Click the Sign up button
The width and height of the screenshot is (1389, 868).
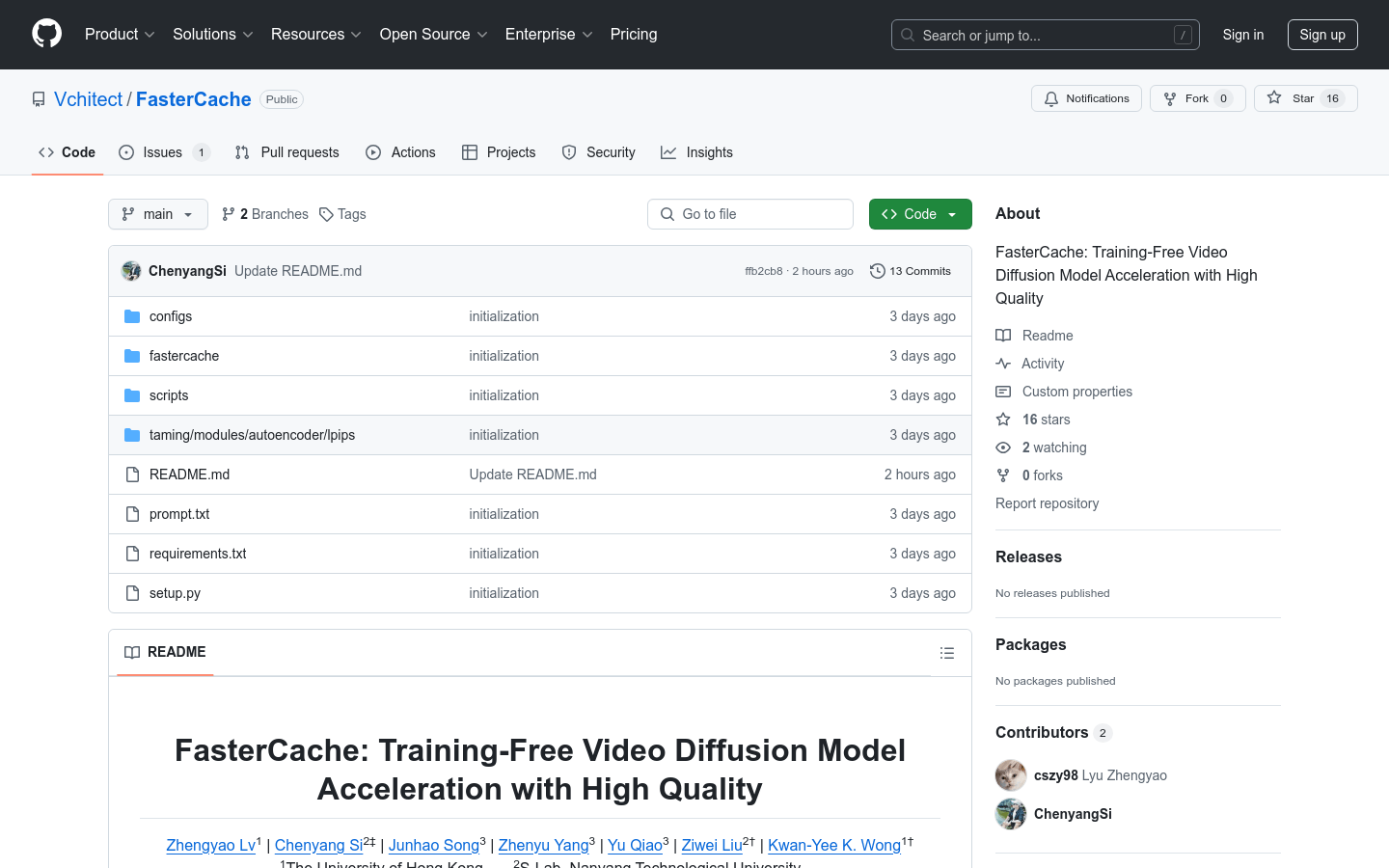pyautogui.click(x=1322, y=35)
